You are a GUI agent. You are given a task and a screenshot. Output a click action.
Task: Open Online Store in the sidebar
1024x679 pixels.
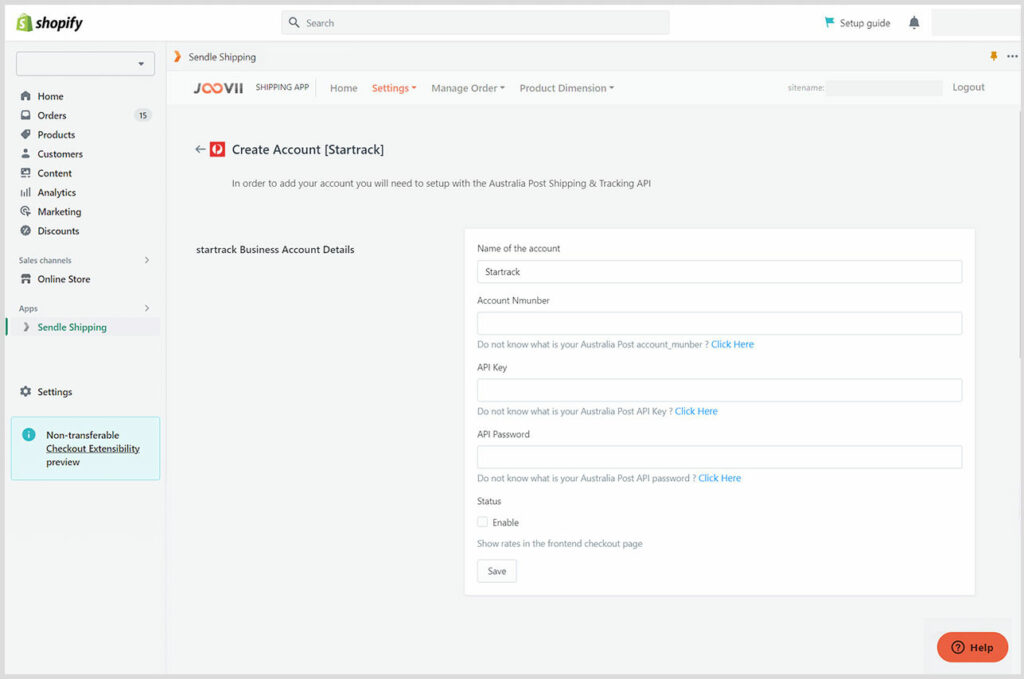click(64, 279)
